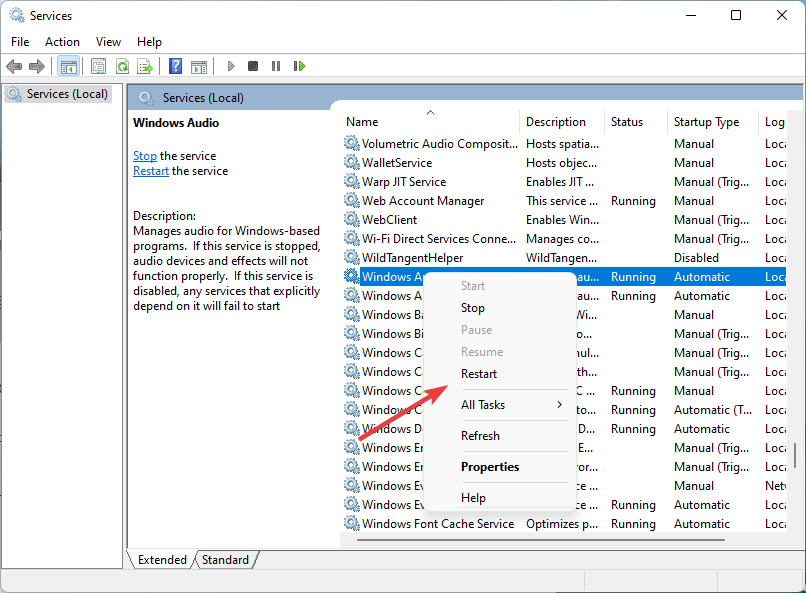806x593 pixels.
Task: Click the vertical scrollbar thumb of the services list
Action: click(795, 455)
